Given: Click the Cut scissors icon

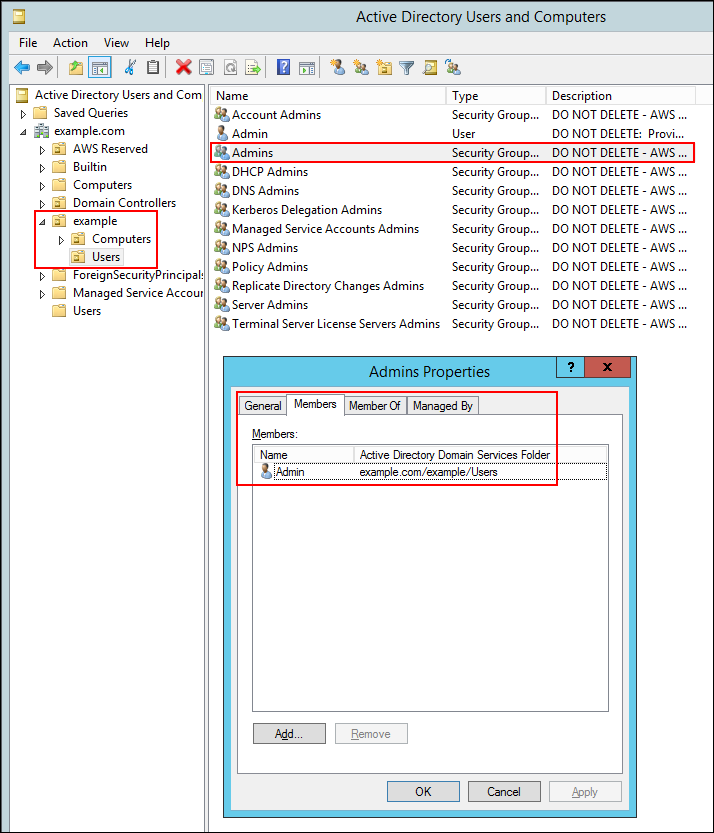Looking at the screenshot, I should [130, 67].
